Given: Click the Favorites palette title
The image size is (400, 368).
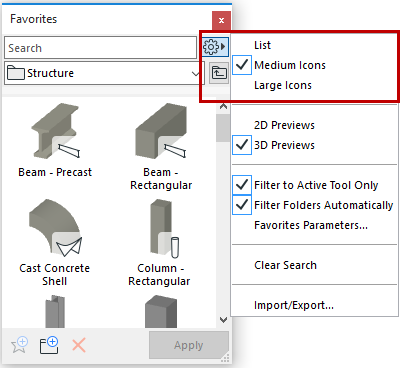Looking at the screenshot, I should 34,19.
